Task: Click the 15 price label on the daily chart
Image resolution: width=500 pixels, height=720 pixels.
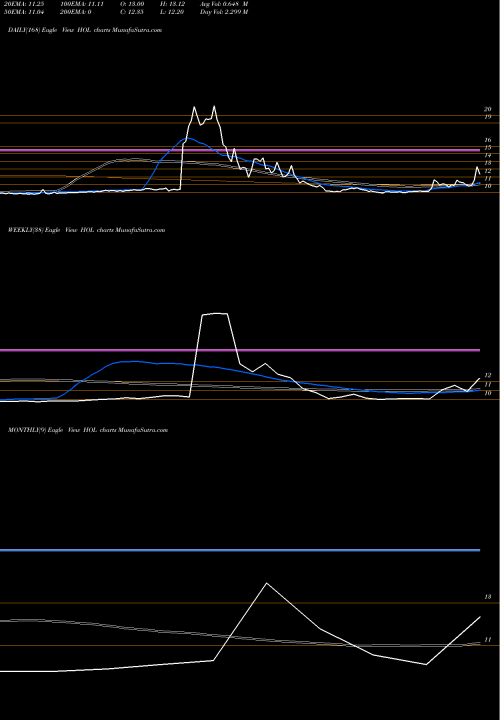Action: [488, 148]
